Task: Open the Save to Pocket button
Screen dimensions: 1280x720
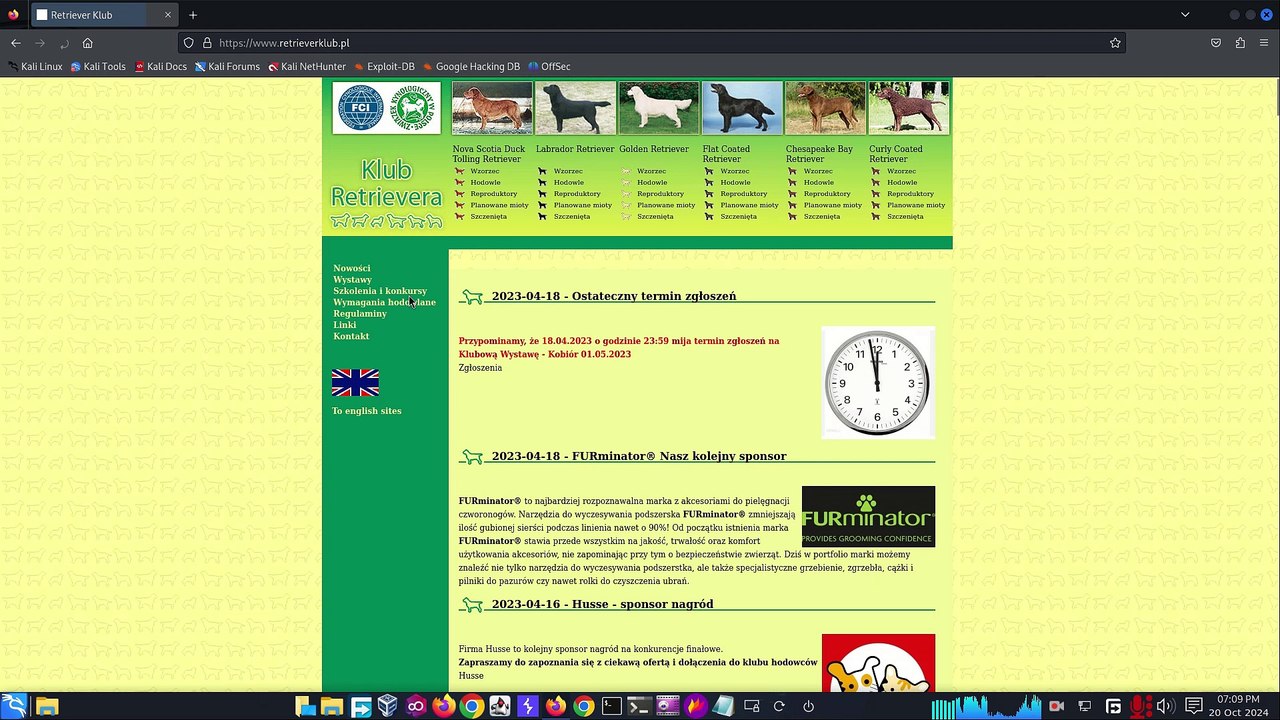Action: tap(1216, 43)
